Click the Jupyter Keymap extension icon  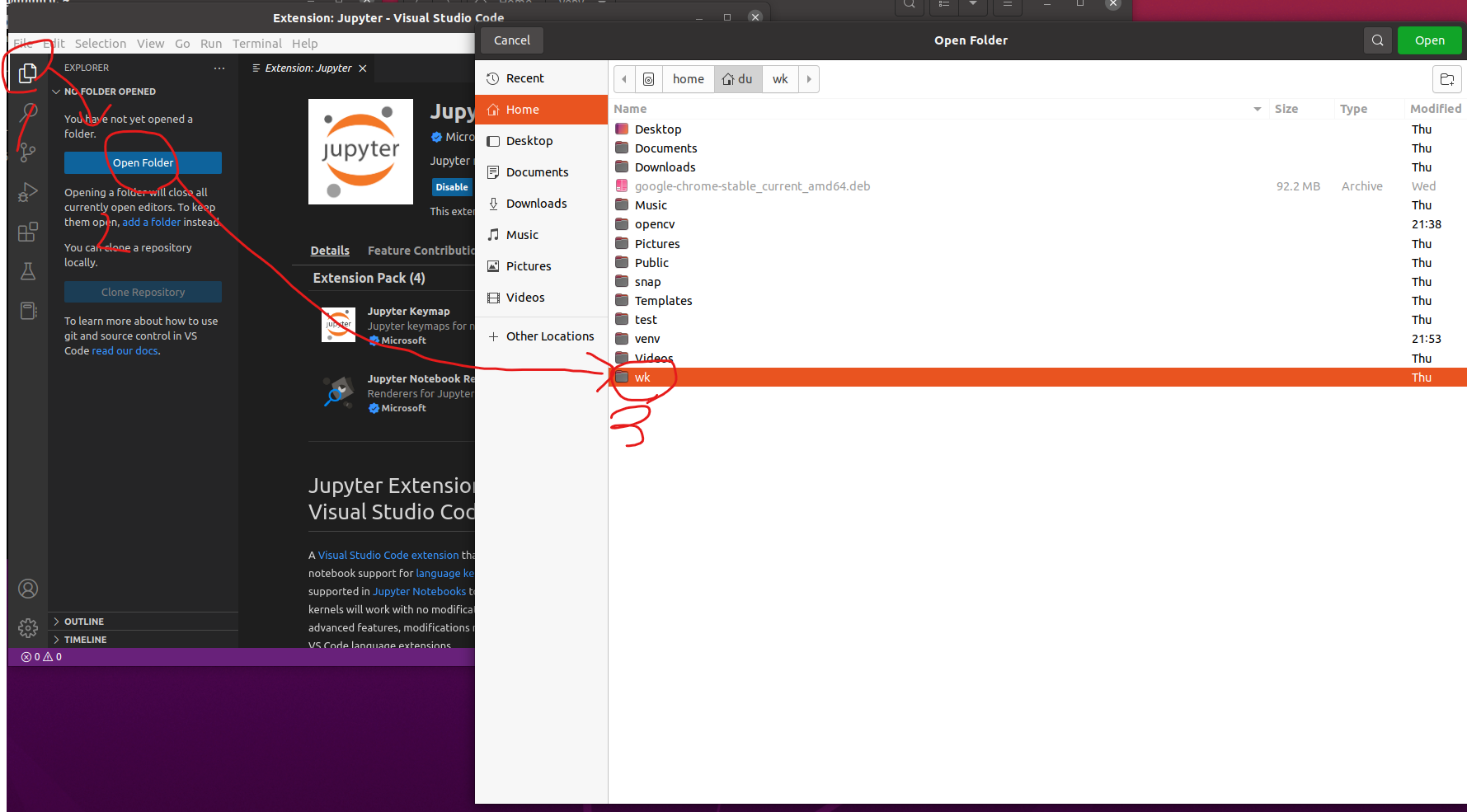[x=338, y=325]
